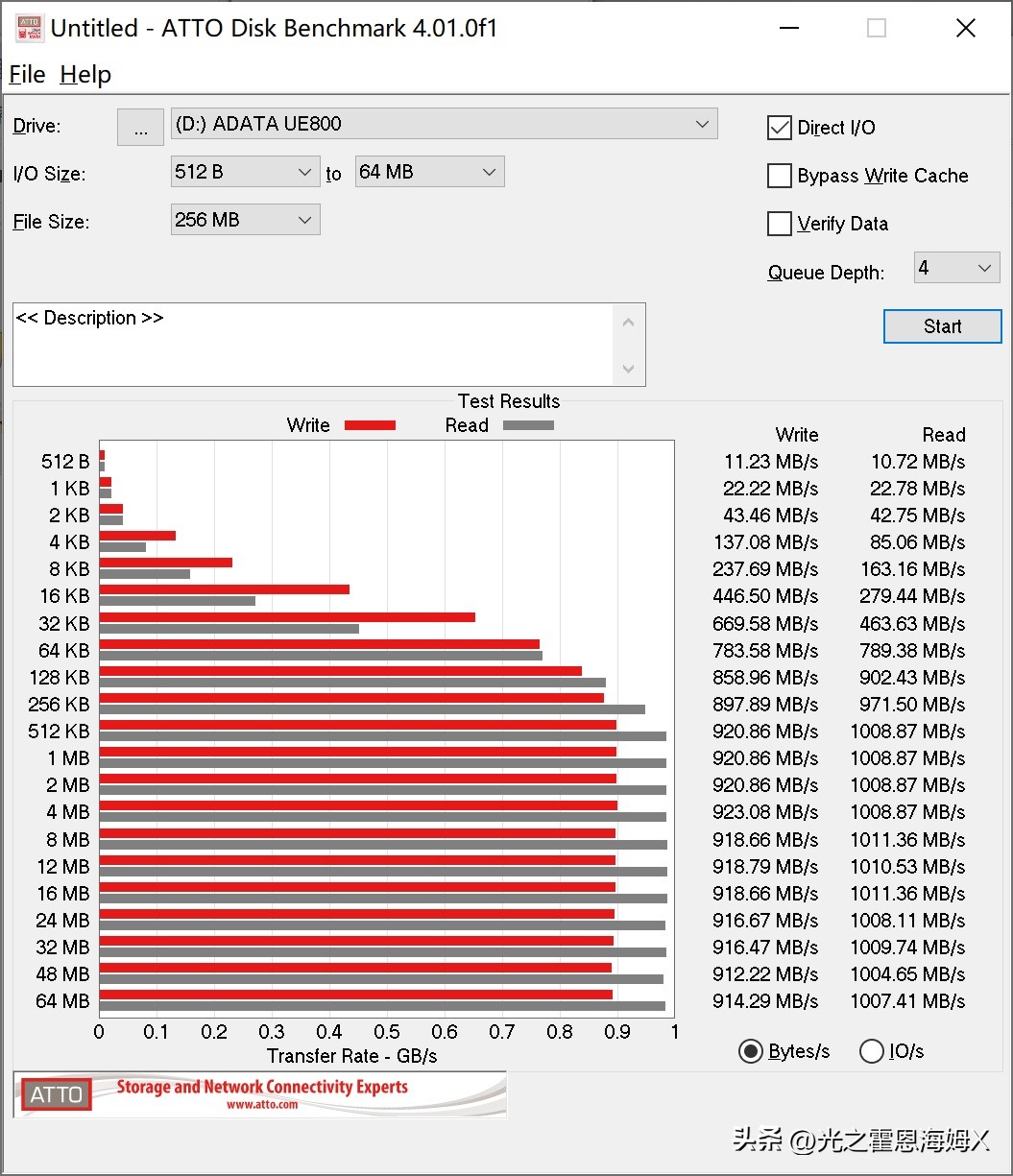Click 4 MB write value 923.08 MB/s
The width and height of the screenshot is (1013, 1176).
point(765,812)
